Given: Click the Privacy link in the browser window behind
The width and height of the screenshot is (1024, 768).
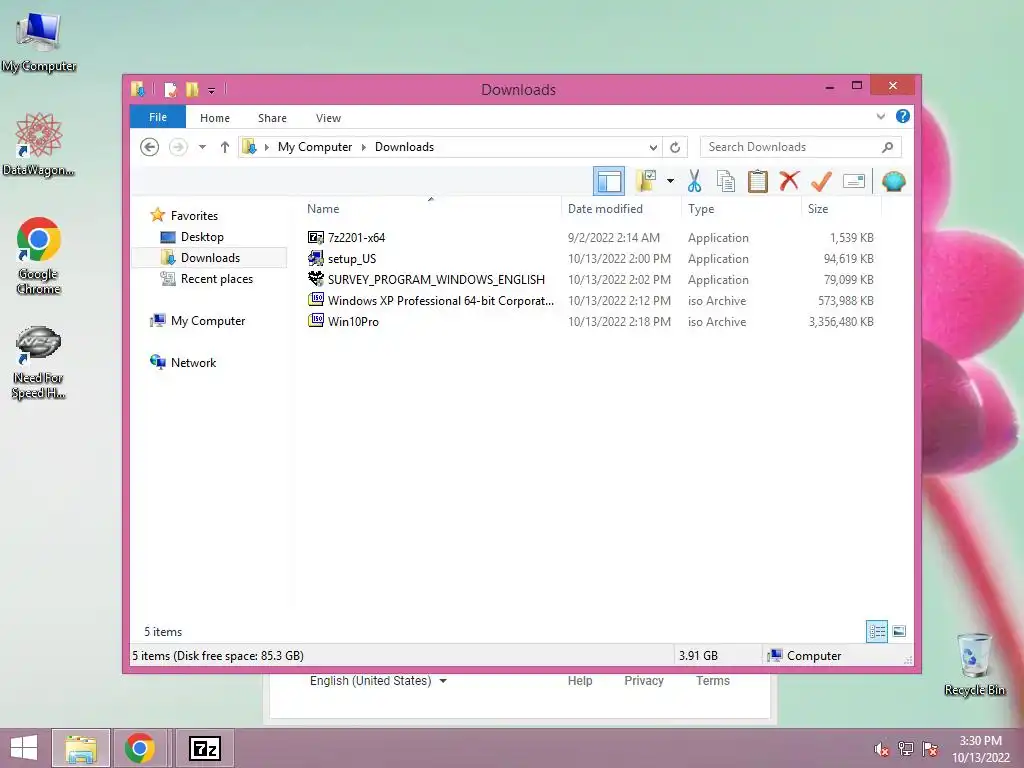Looking at the screenshot, I should click(x=643, y=680).
